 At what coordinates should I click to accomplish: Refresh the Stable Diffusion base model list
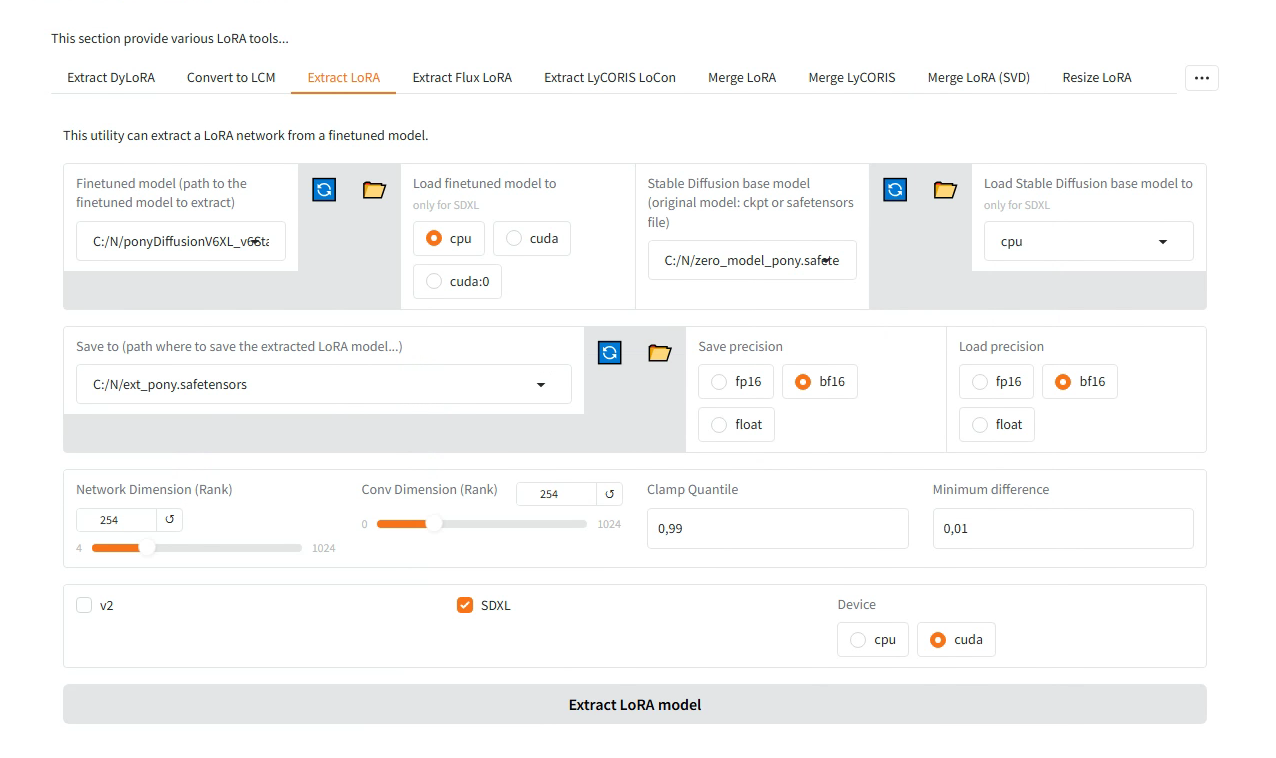tap(895, 190)
